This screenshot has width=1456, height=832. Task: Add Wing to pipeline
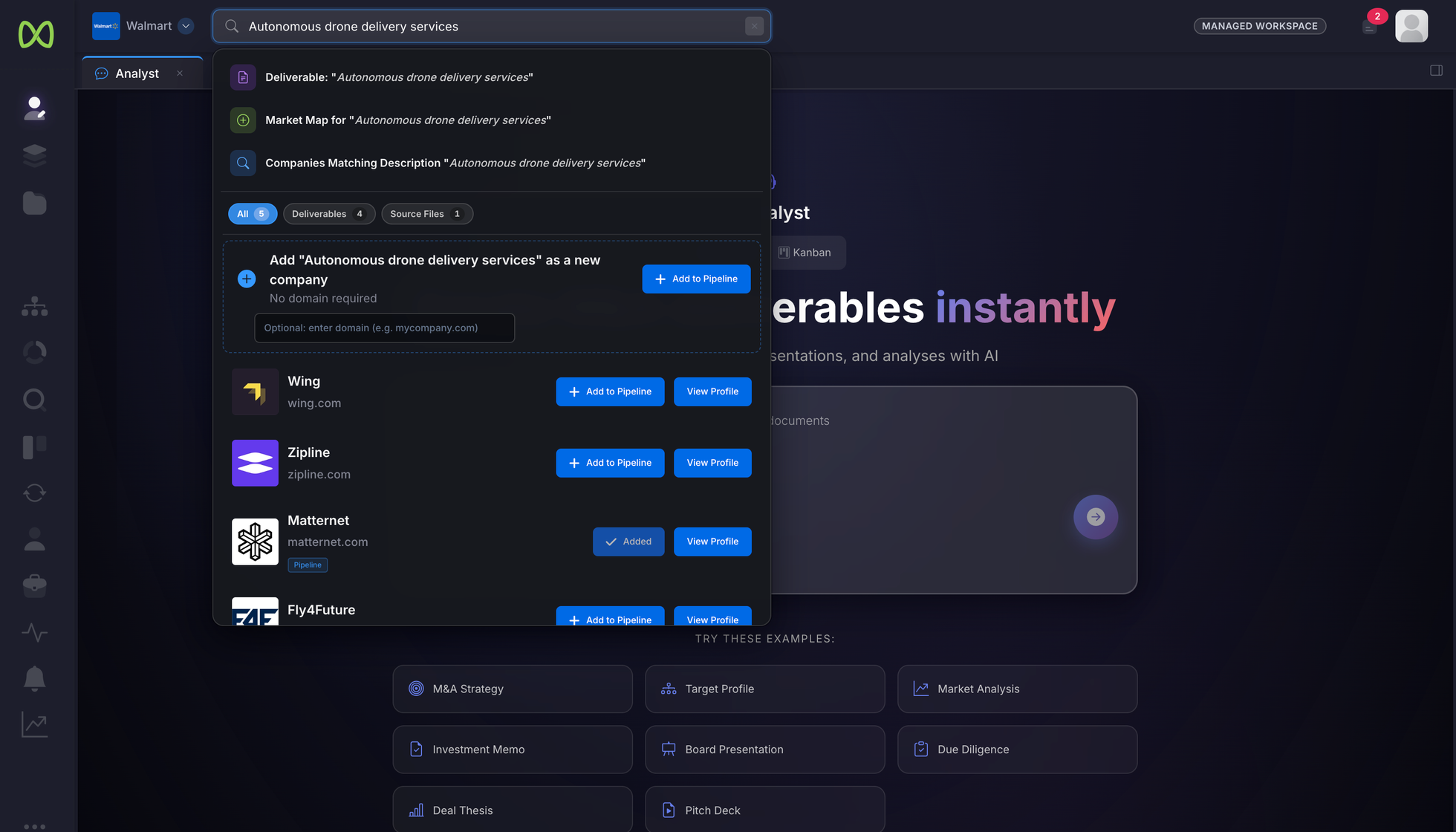tap(610, 392)
